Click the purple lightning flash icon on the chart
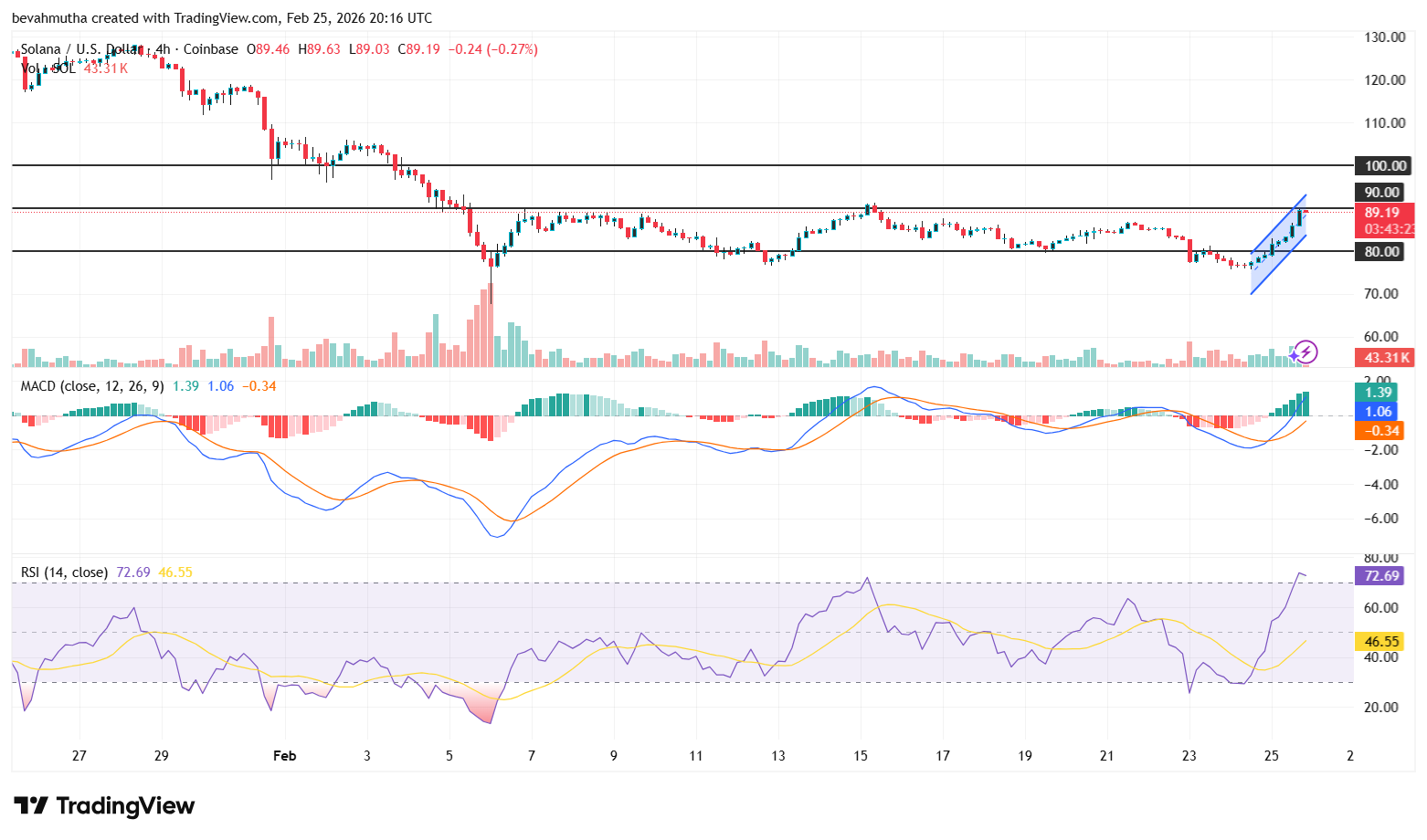This screenshot has height=840, width=1427. 1305,352
